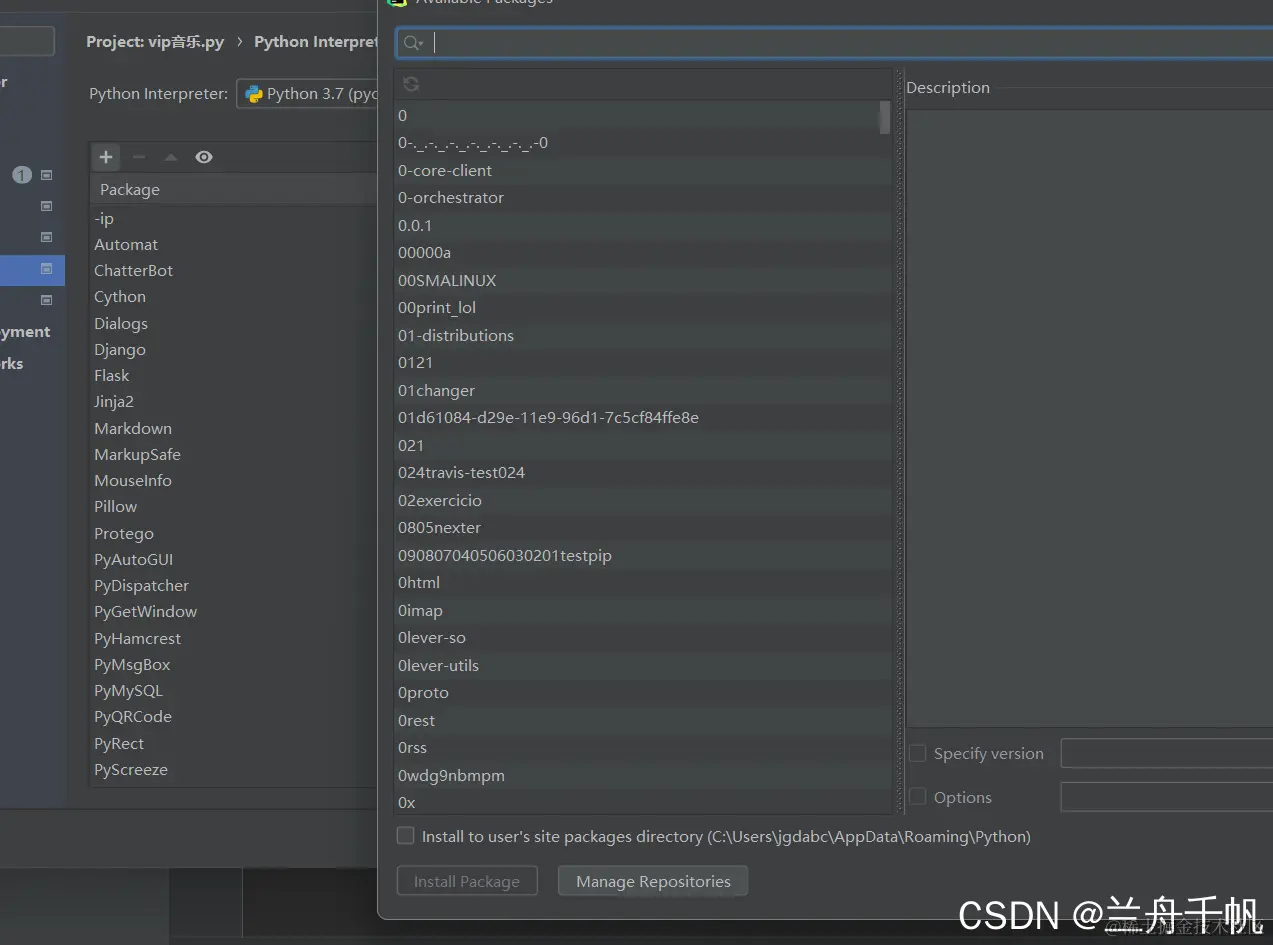1273x945 pixels.
Task: Select the installed Django package
Action: (x=234, y=350)
